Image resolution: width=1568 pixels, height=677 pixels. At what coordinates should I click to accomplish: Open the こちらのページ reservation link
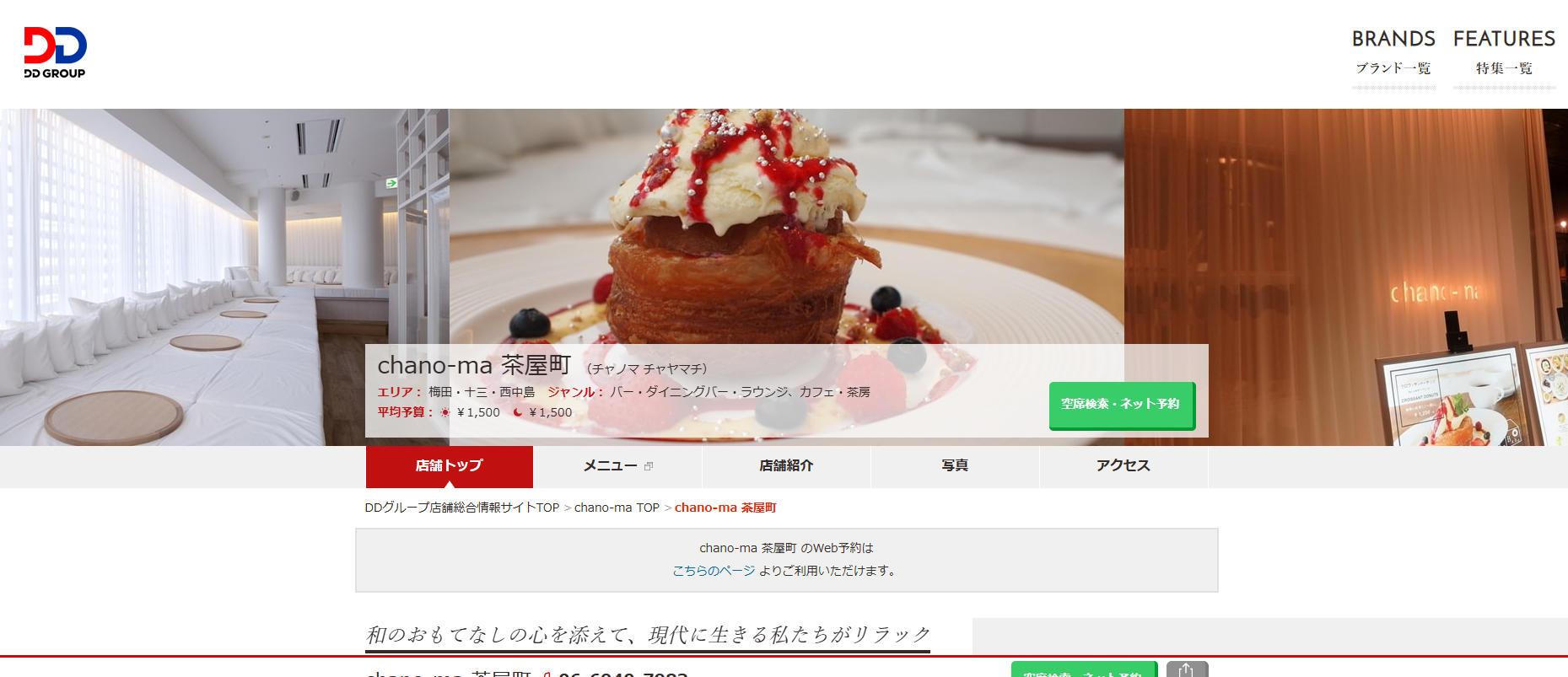point(714,571)
